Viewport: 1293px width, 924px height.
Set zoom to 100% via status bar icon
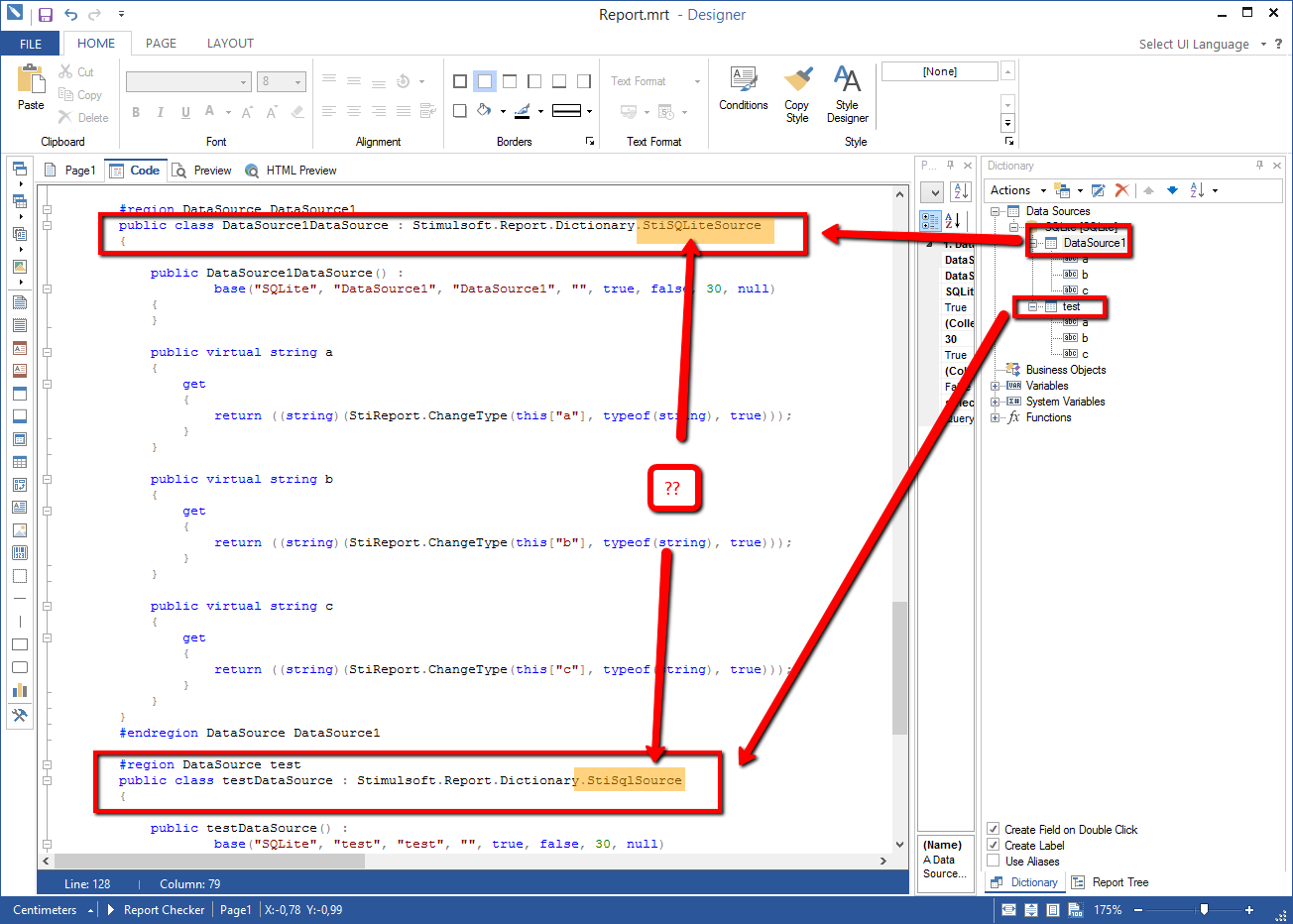[1077, 909]
